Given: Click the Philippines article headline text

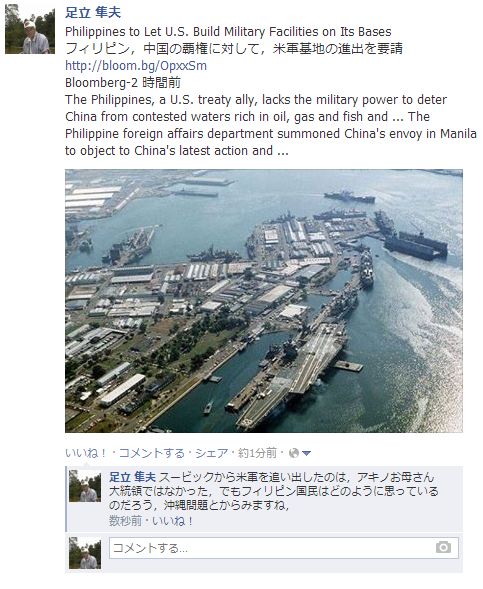Looking at the screenshot, I should pos(228,32).
